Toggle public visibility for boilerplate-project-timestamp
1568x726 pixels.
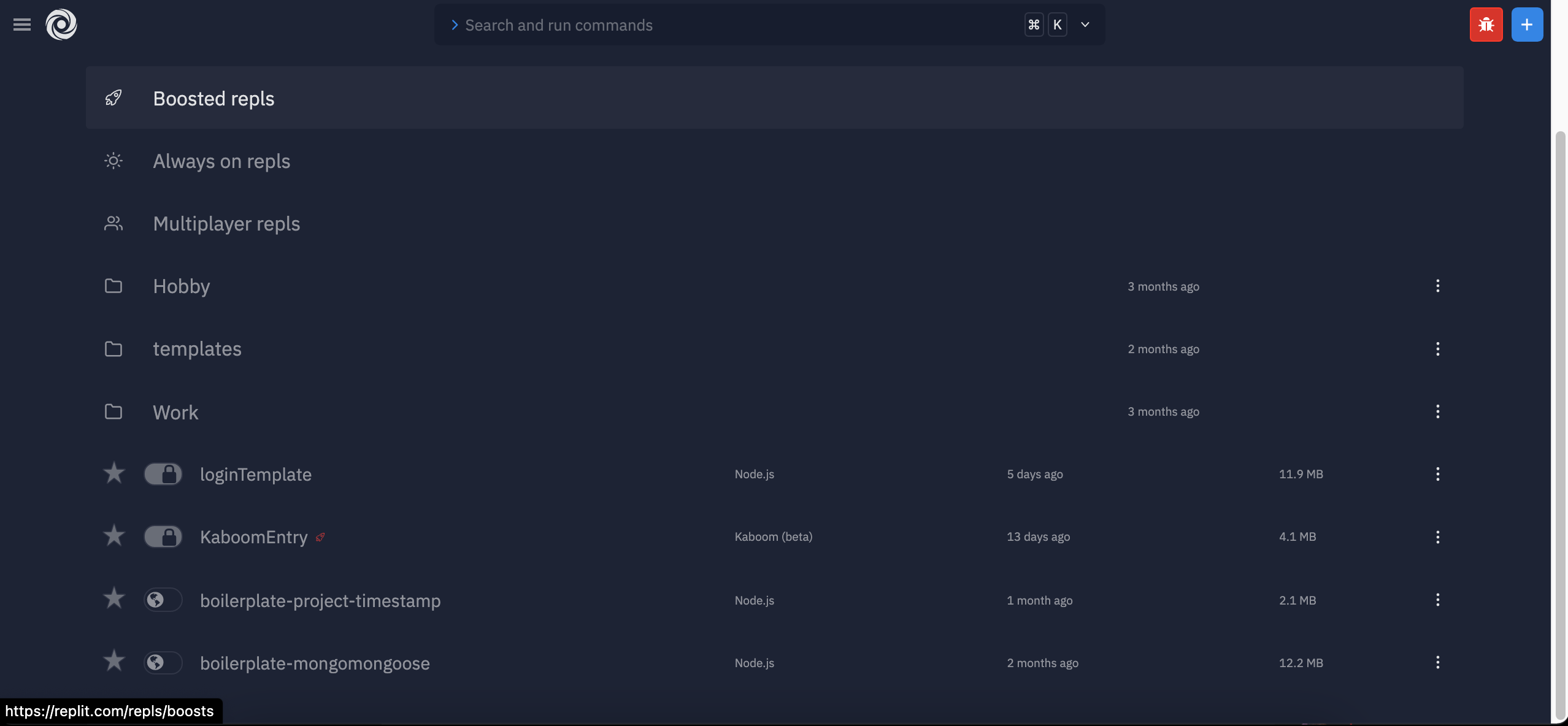click(x=163, y=600)
